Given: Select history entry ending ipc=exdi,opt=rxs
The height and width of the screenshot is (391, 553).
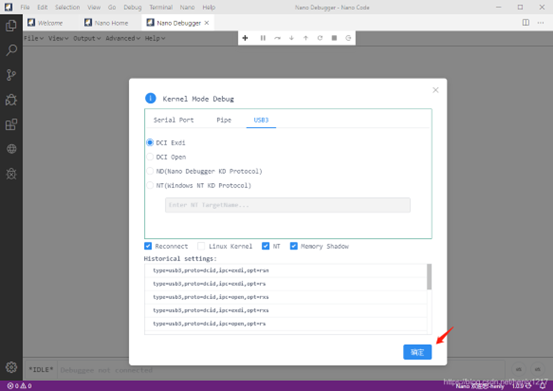Looking at the screenshot, I should [x=286, y=311].
